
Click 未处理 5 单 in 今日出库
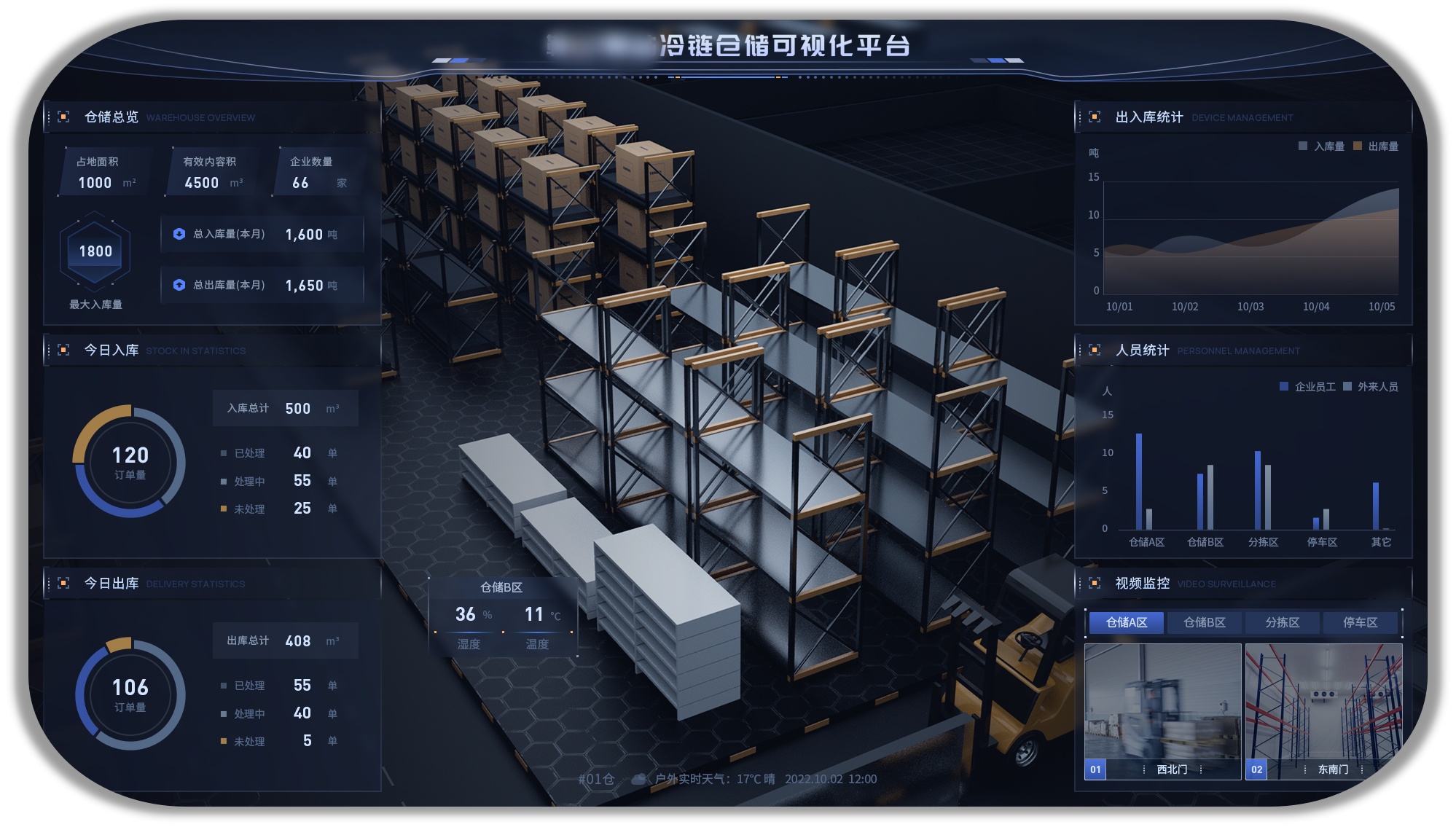coord(279,741)
